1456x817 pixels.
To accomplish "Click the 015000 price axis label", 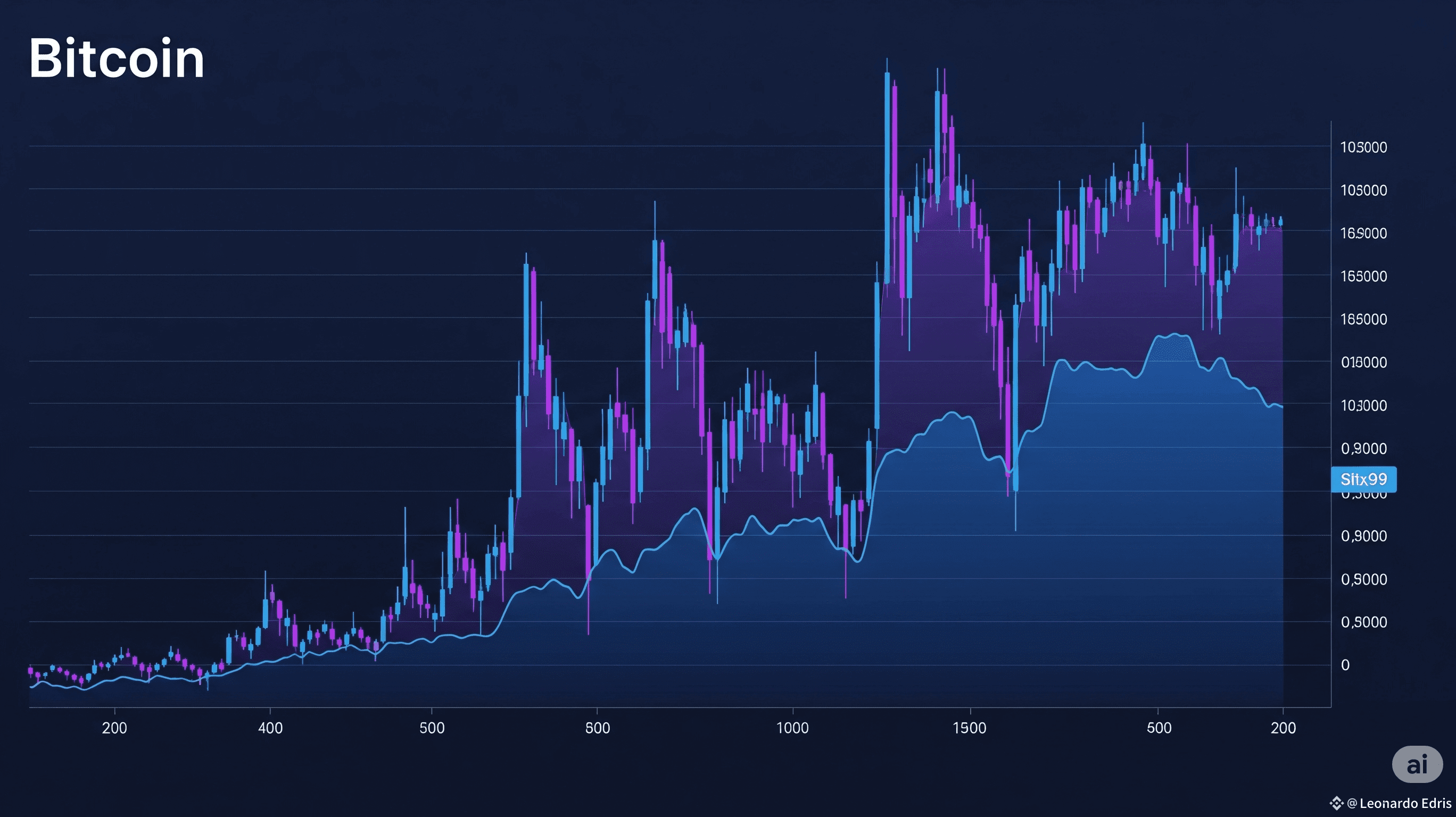I will click(x=1363, y=362).
